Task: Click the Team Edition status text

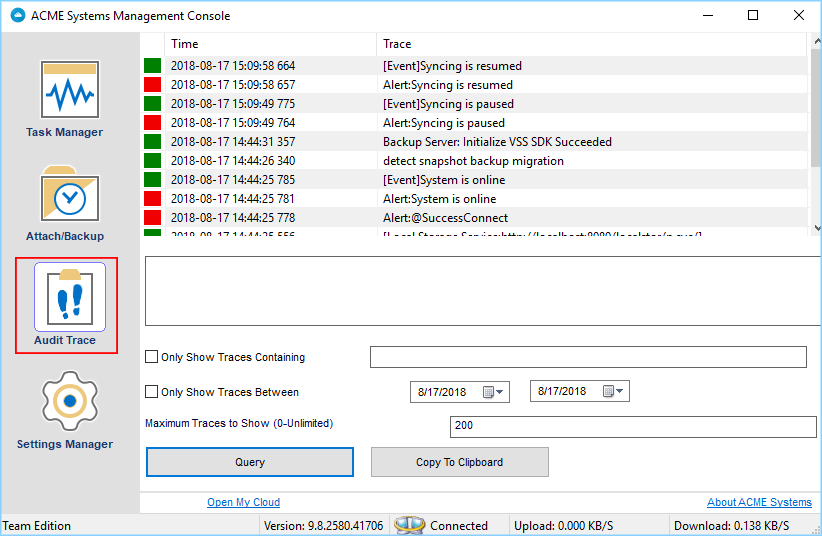Action: tap(37, 526)
